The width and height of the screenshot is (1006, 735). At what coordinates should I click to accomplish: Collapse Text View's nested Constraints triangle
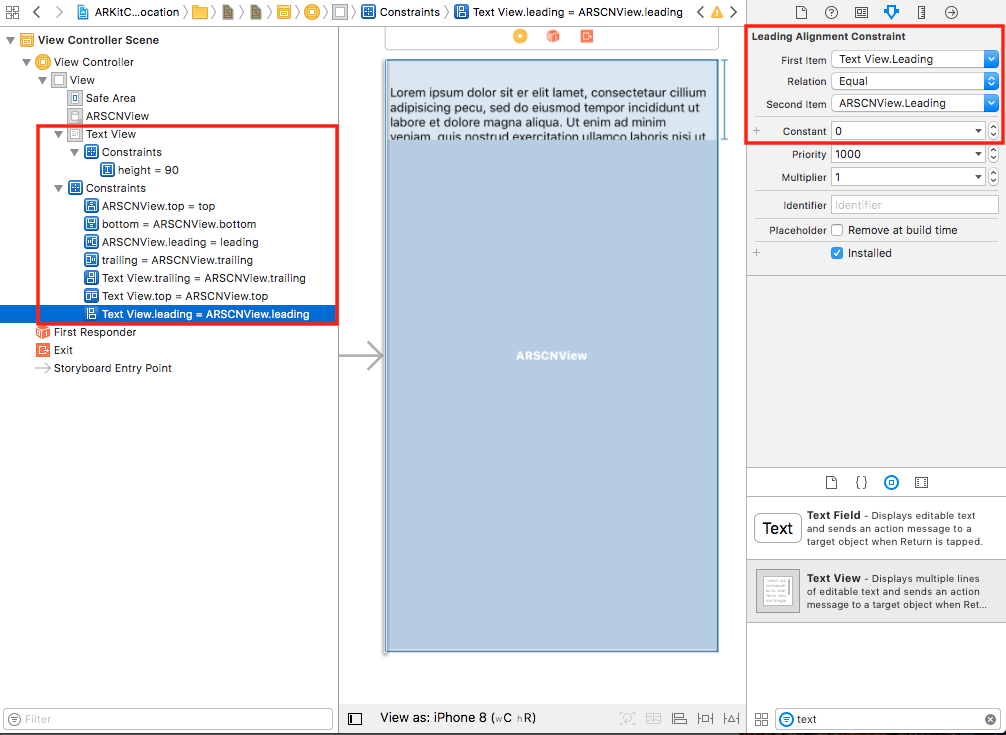pos(74,152)
